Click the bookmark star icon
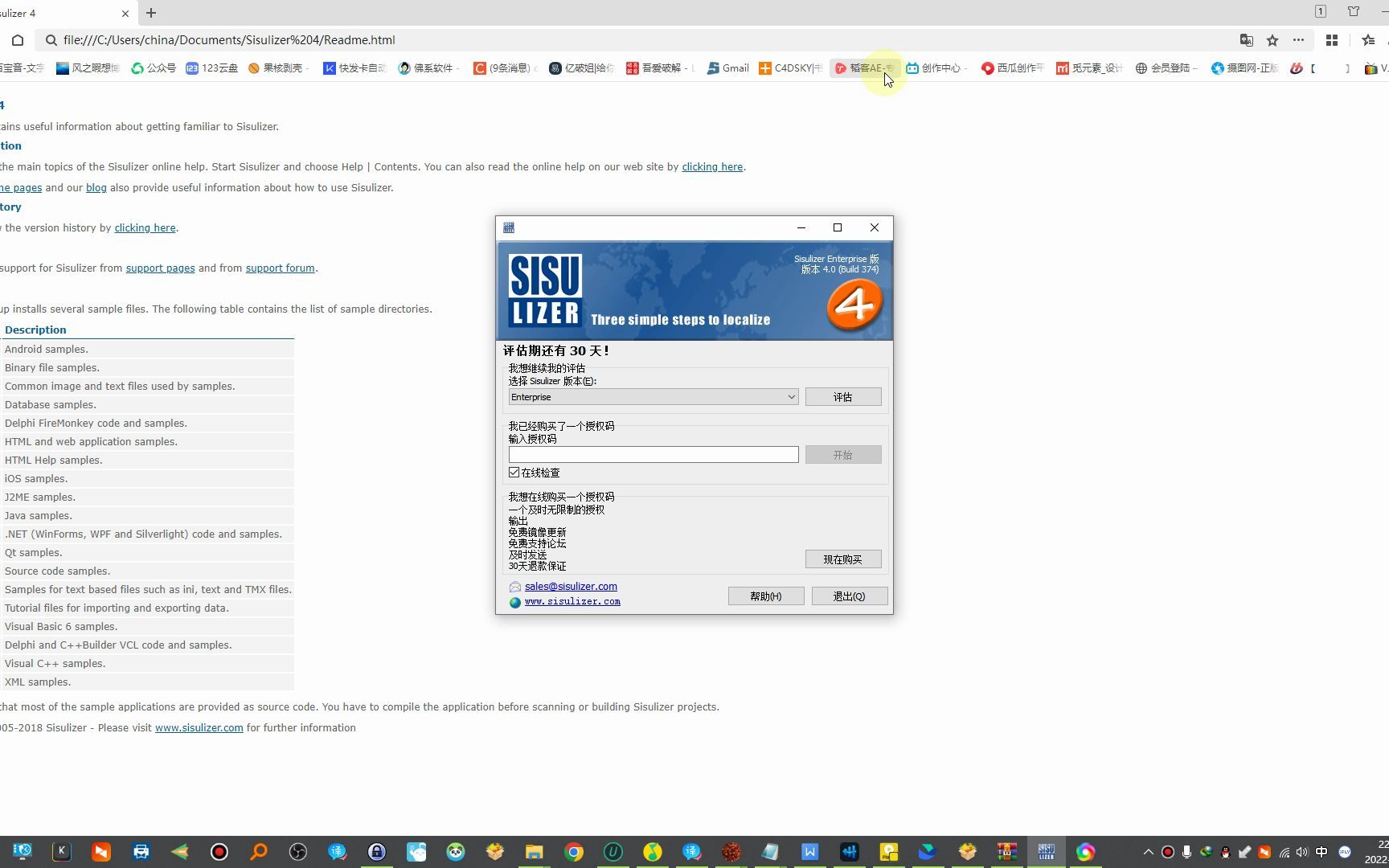This screenshot has width=1389, height=868. pos(1272,40)
